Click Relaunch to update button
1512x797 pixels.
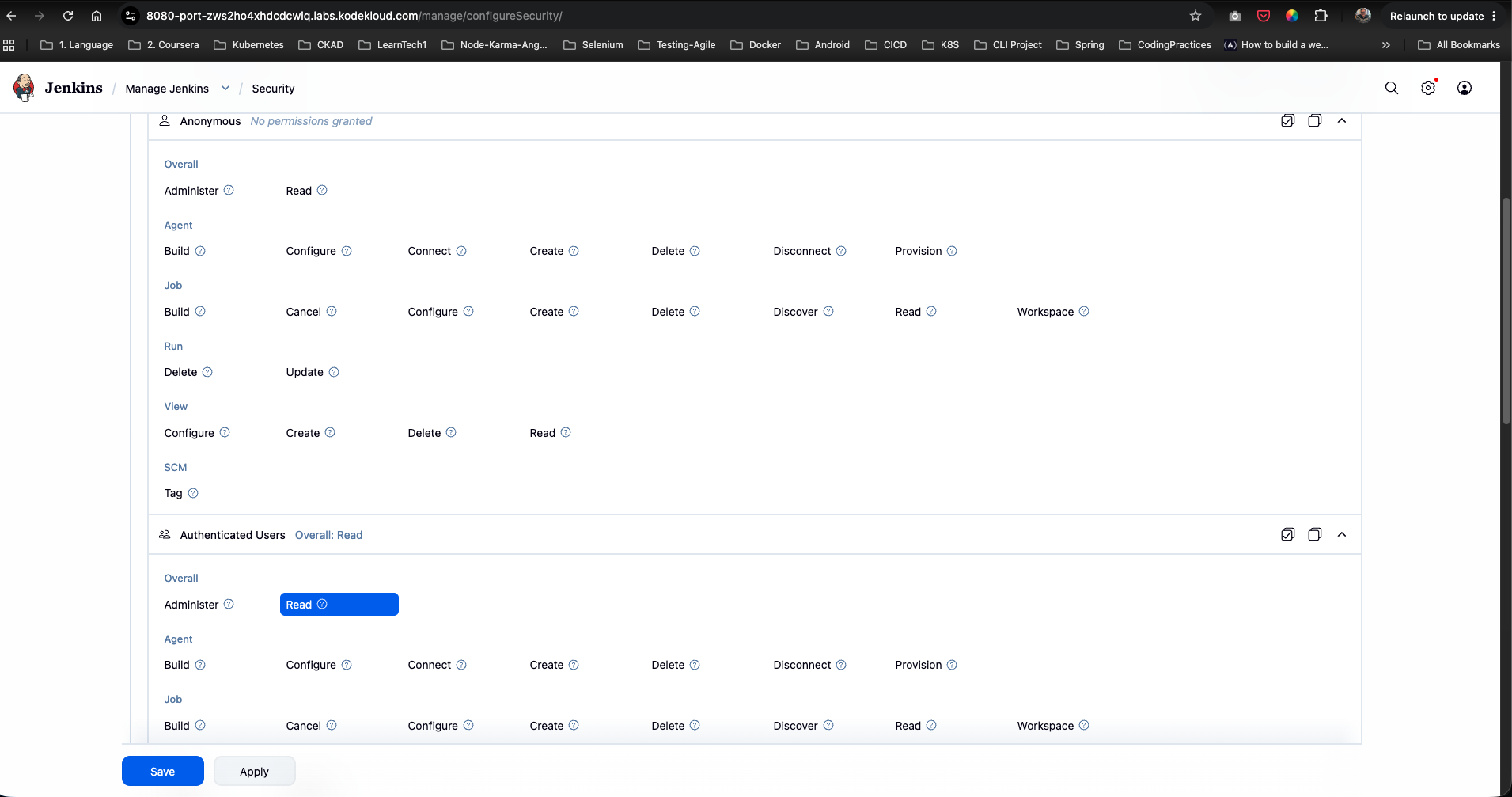tap(1443, 16)
